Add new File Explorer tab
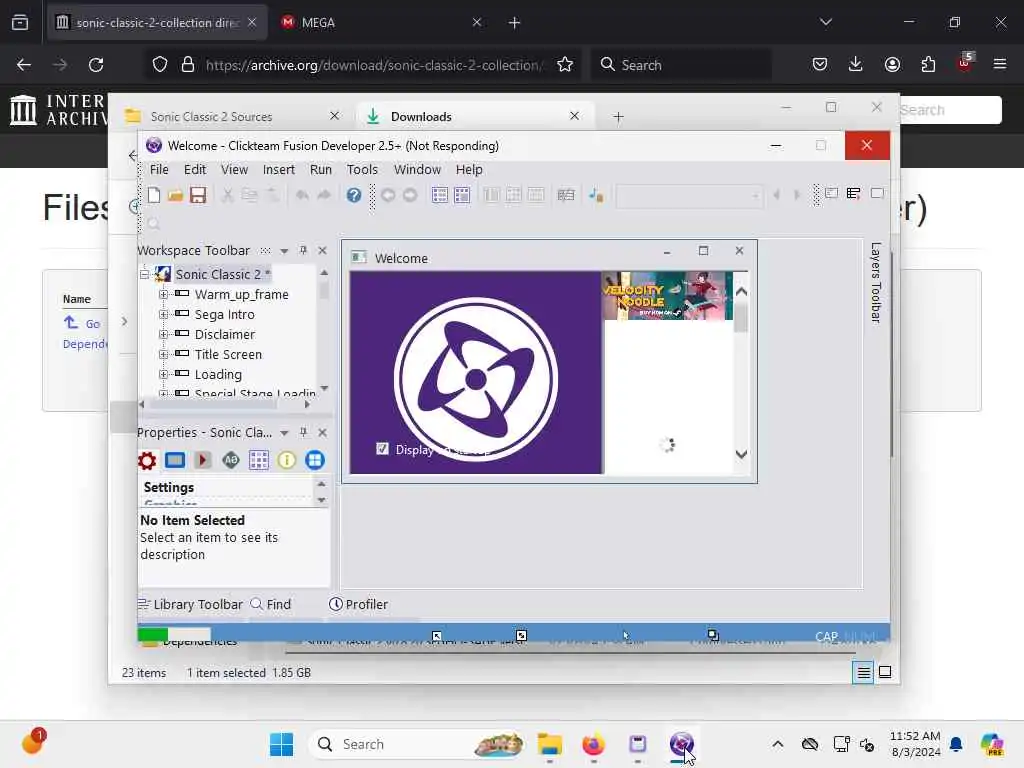 (x=618, y=117)
